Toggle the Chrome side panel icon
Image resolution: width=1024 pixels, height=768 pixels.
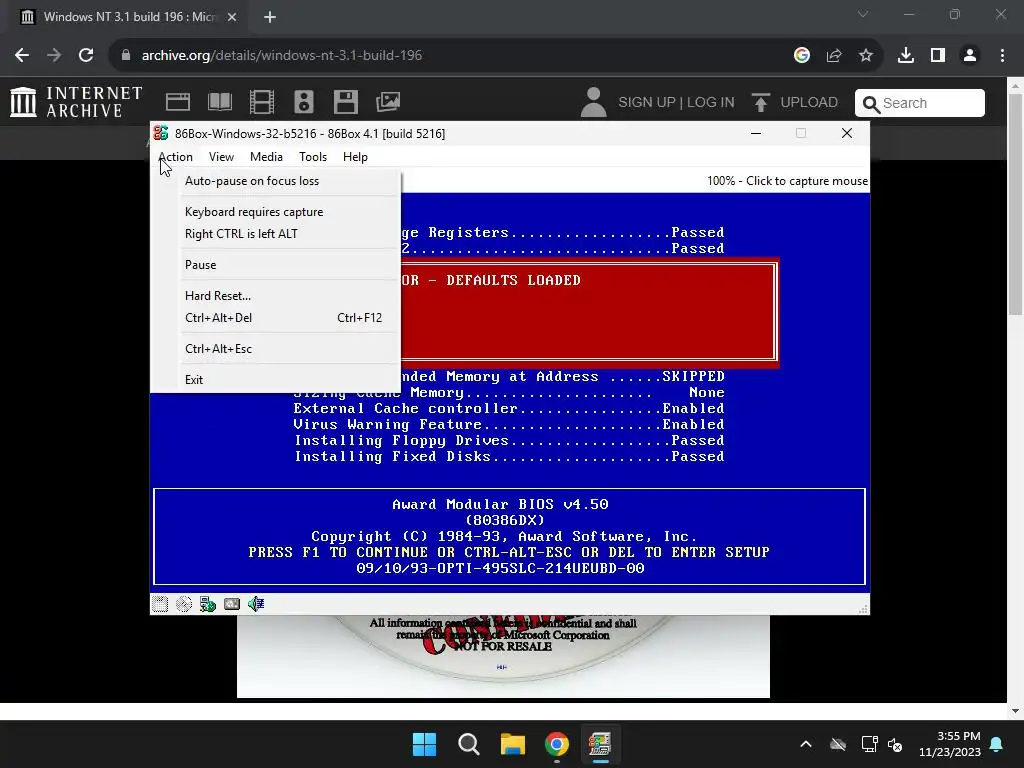(x=938, y=56)
